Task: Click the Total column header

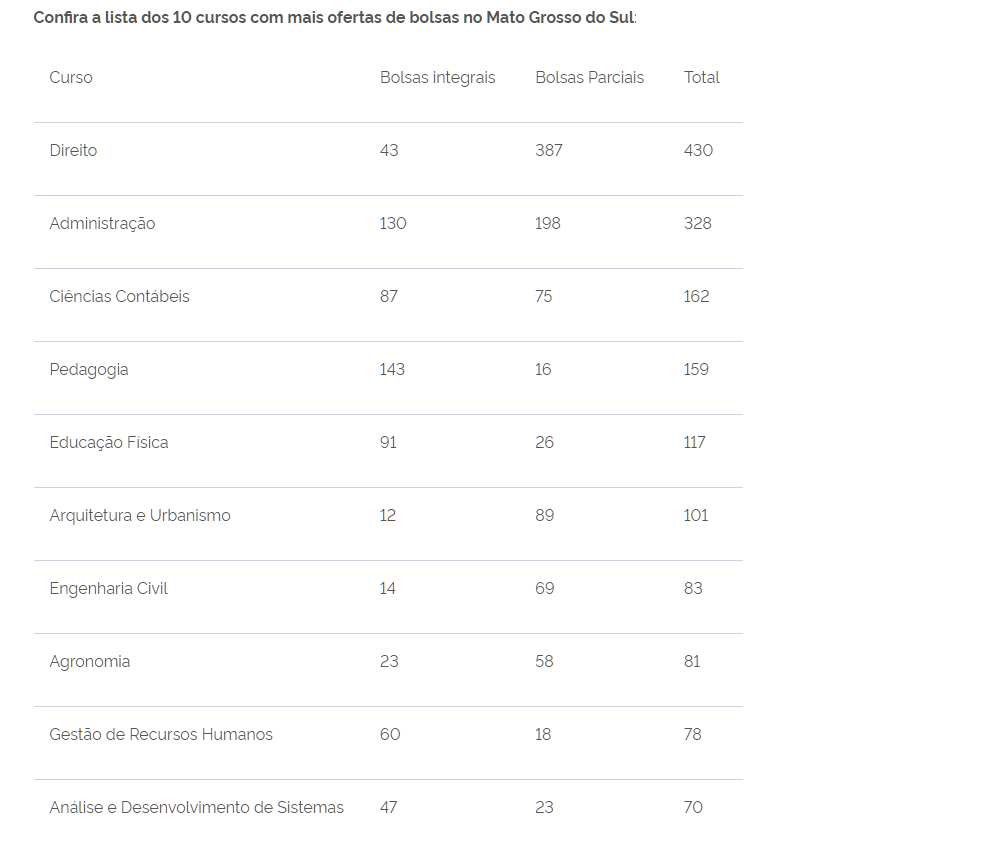Action: (x=701, y=77)
